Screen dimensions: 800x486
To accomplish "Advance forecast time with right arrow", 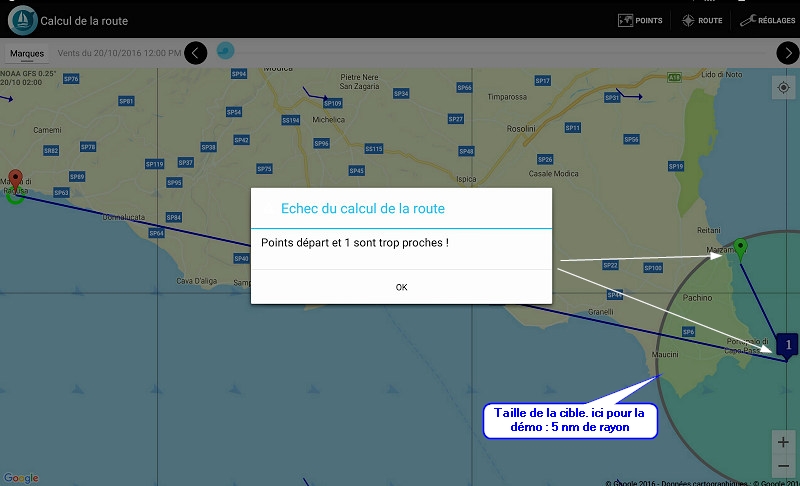I will pos(787,53).
